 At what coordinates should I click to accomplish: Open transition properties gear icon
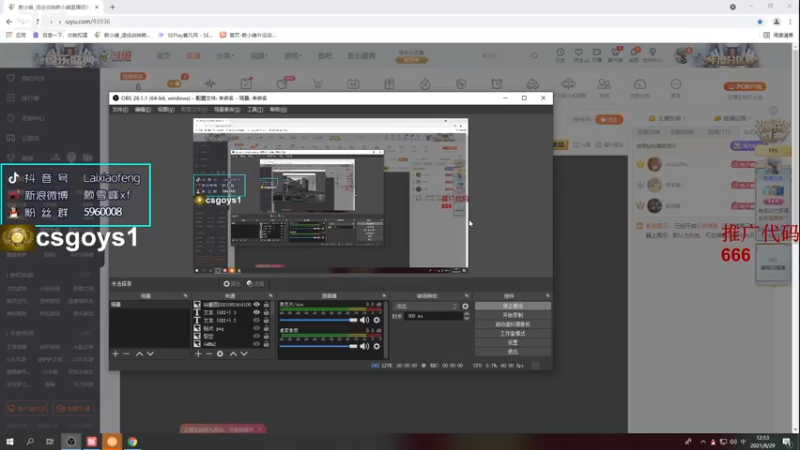tap(465, 306)
